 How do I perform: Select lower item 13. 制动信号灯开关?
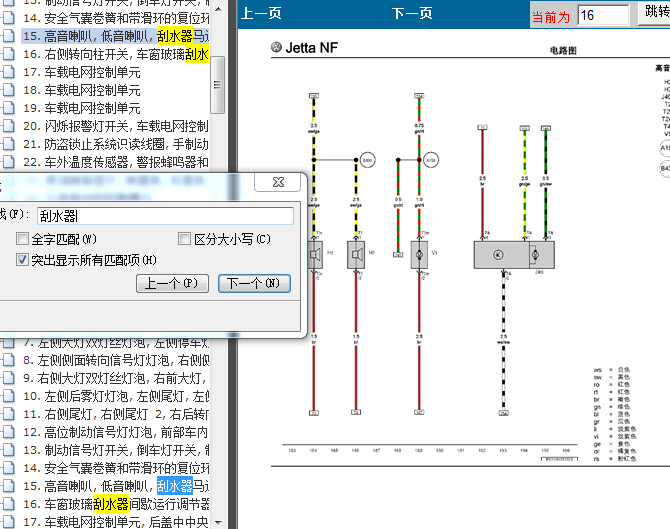point(116,450)
